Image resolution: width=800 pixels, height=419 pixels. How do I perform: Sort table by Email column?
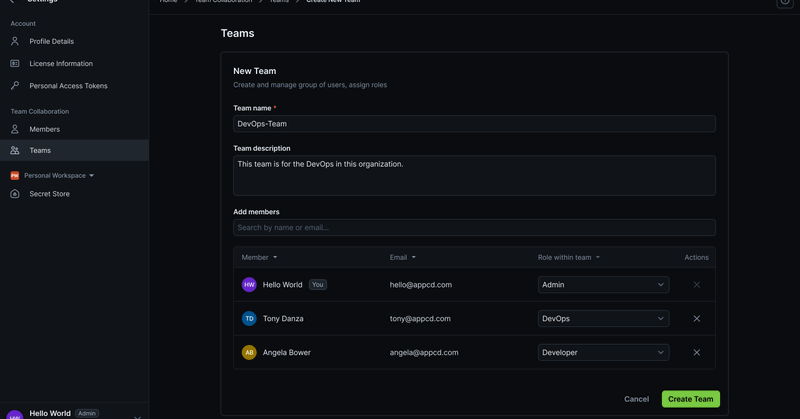coord(403,258)
